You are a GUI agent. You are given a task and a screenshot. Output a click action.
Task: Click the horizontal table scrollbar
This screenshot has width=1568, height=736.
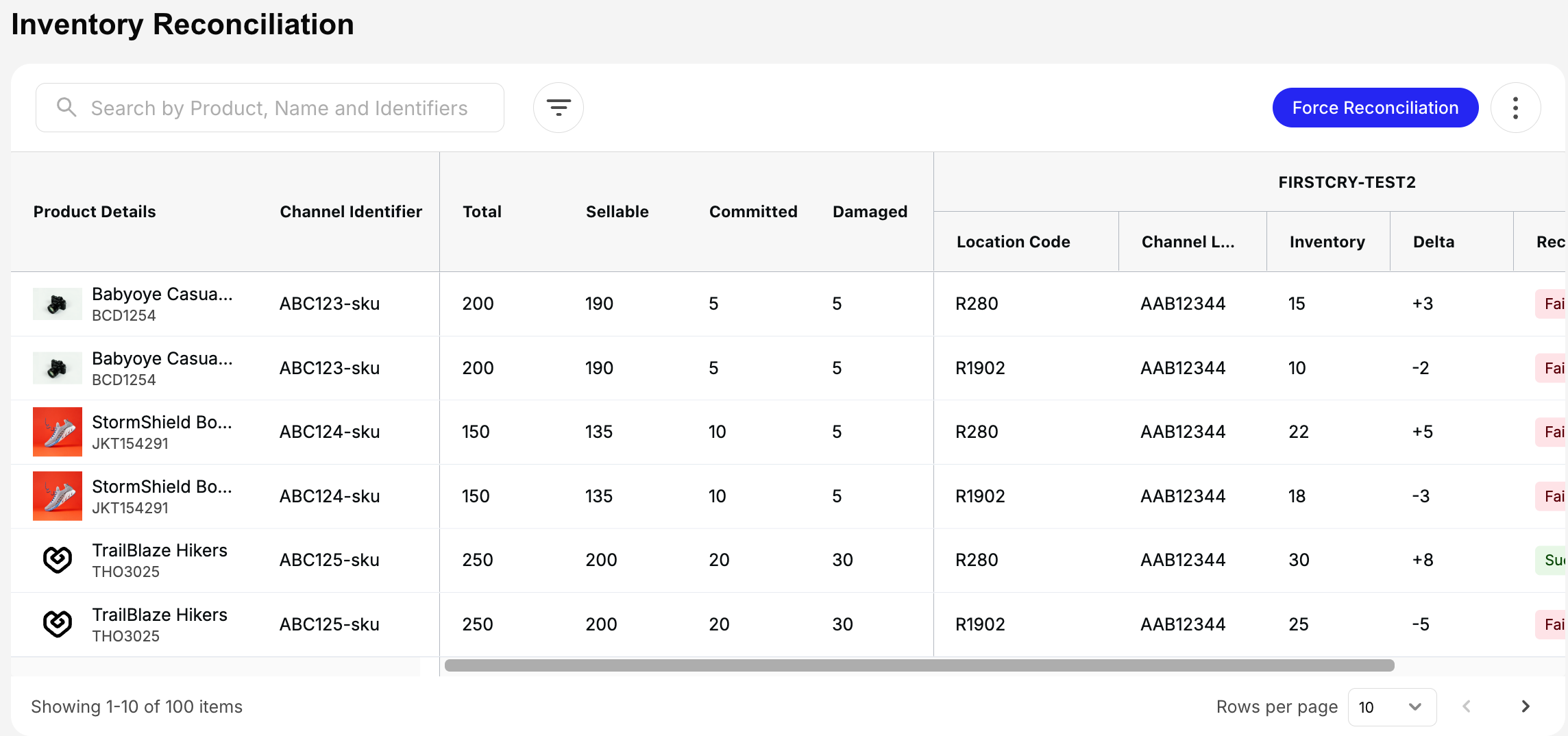coord(918,665)
